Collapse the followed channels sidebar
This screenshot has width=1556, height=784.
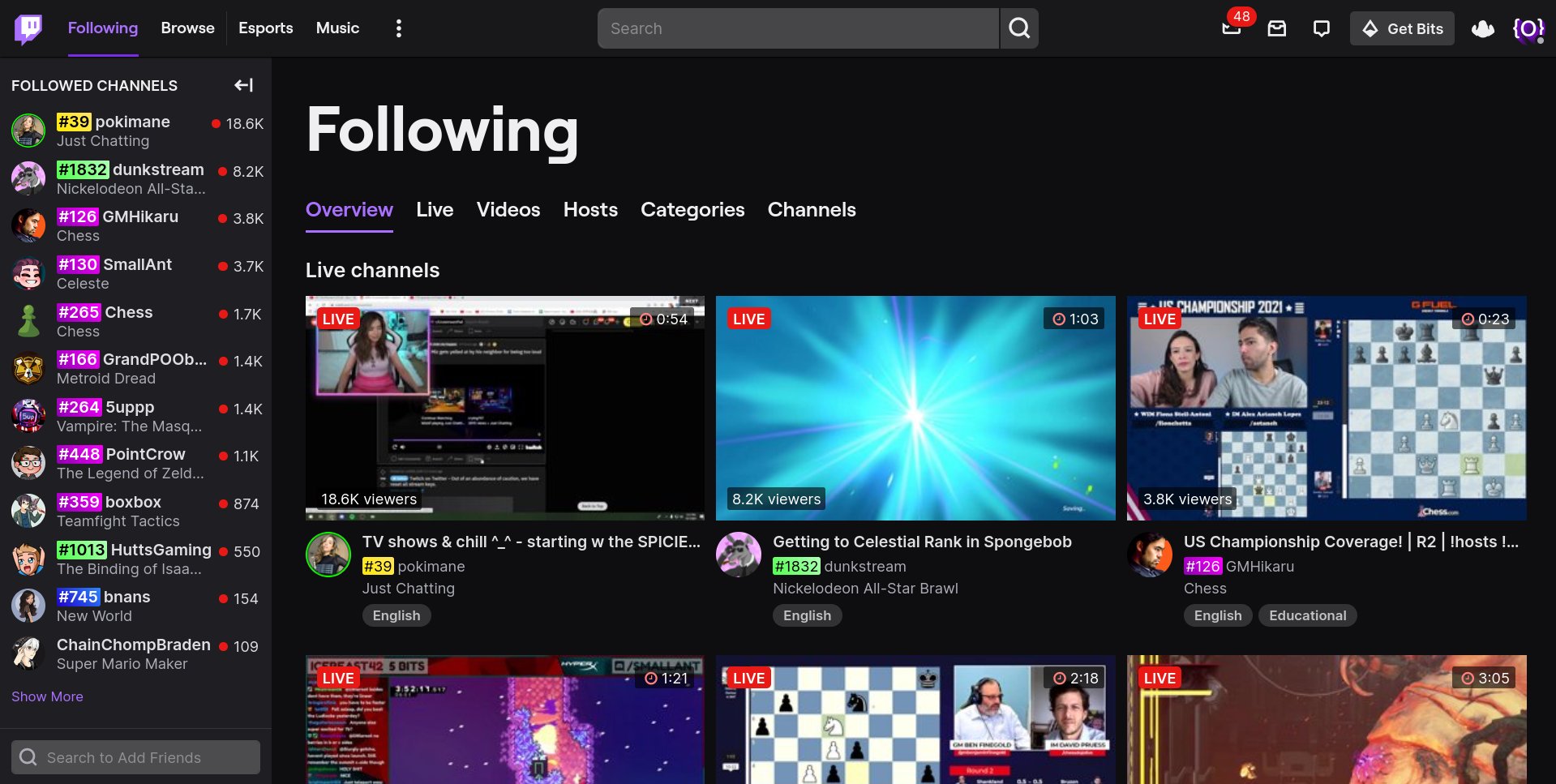click(244, 85)
